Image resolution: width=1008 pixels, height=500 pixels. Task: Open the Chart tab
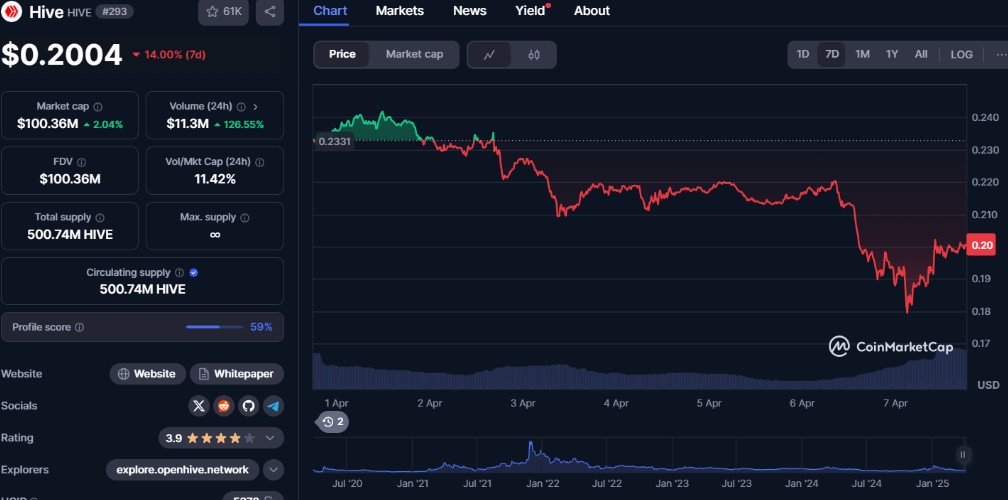pyautogui.click(x=330, y=11)
